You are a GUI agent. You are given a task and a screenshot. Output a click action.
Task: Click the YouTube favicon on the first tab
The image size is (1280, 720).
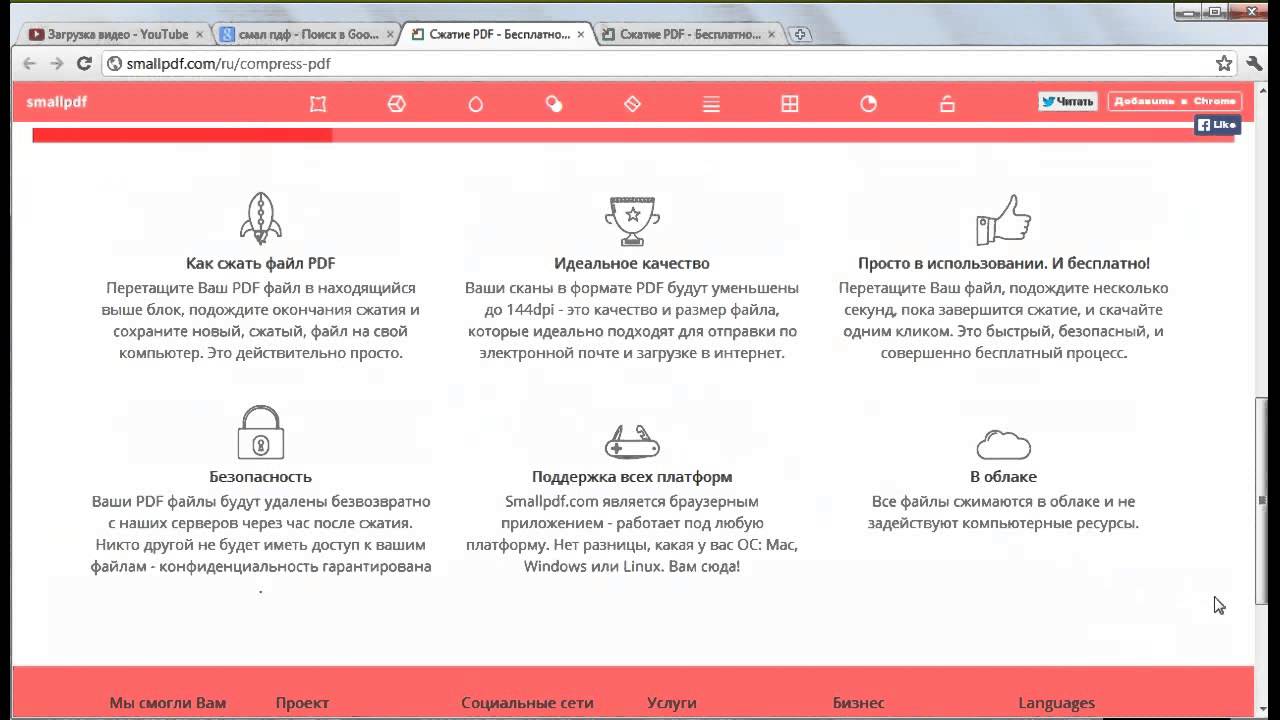[x=36, y=34]
